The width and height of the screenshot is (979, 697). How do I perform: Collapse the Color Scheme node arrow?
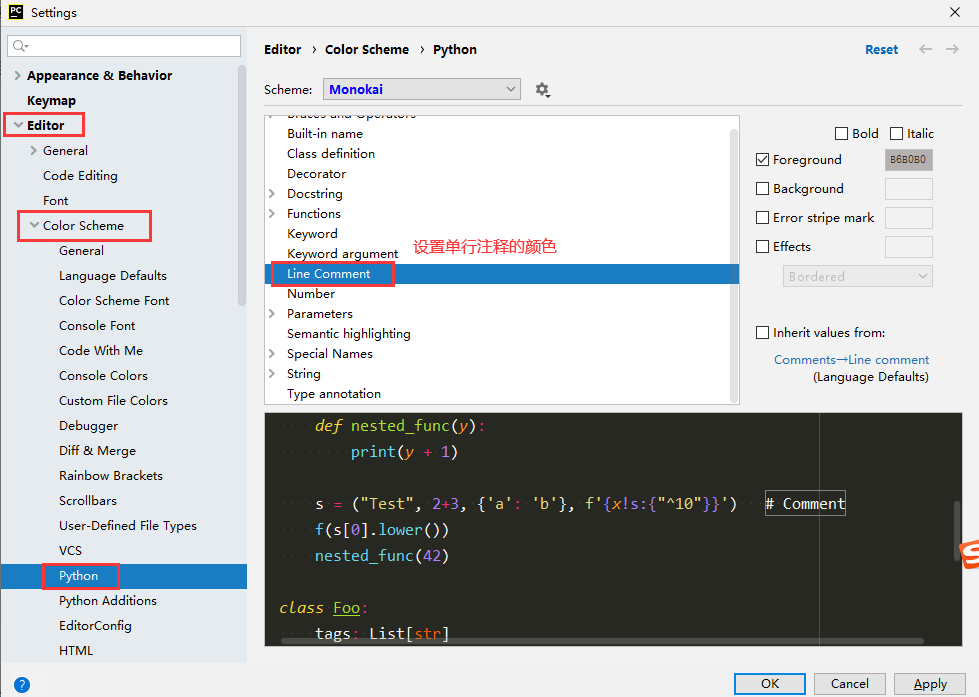click(34, 225)
